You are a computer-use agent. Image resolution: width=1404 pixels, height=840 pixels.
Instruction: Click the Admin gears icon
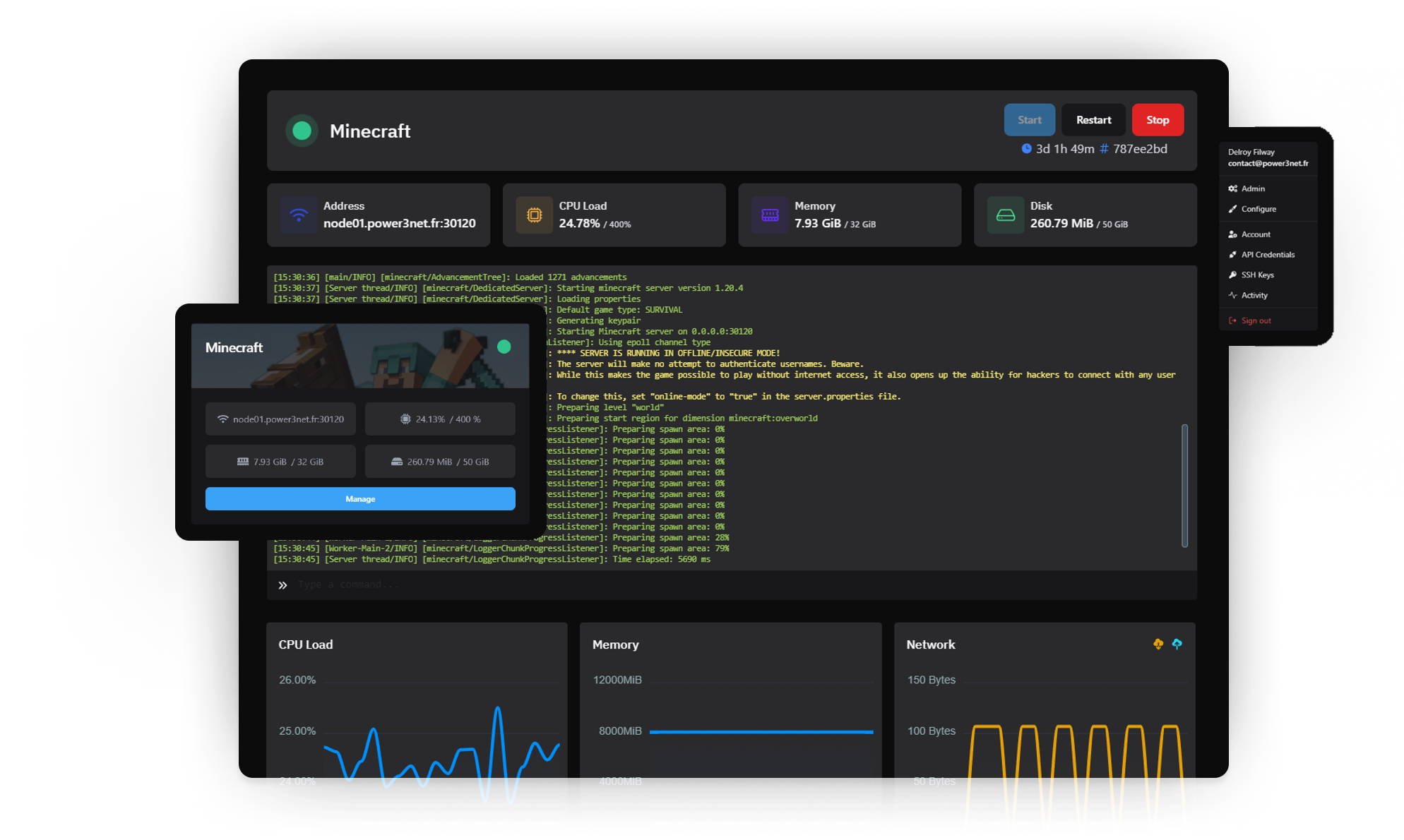pos(1232,188)
